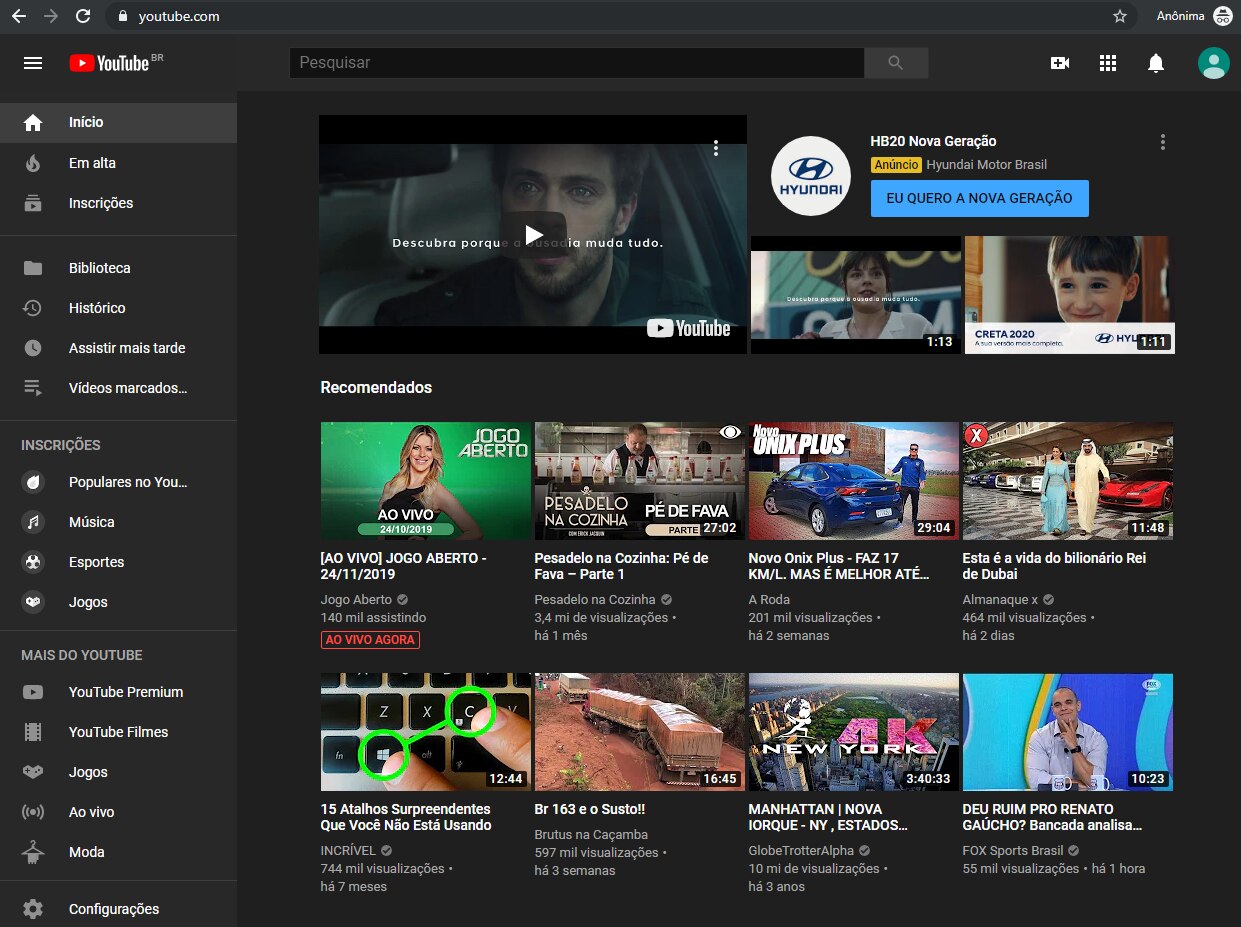Open Assistir mais tarde list

point(126,348)
